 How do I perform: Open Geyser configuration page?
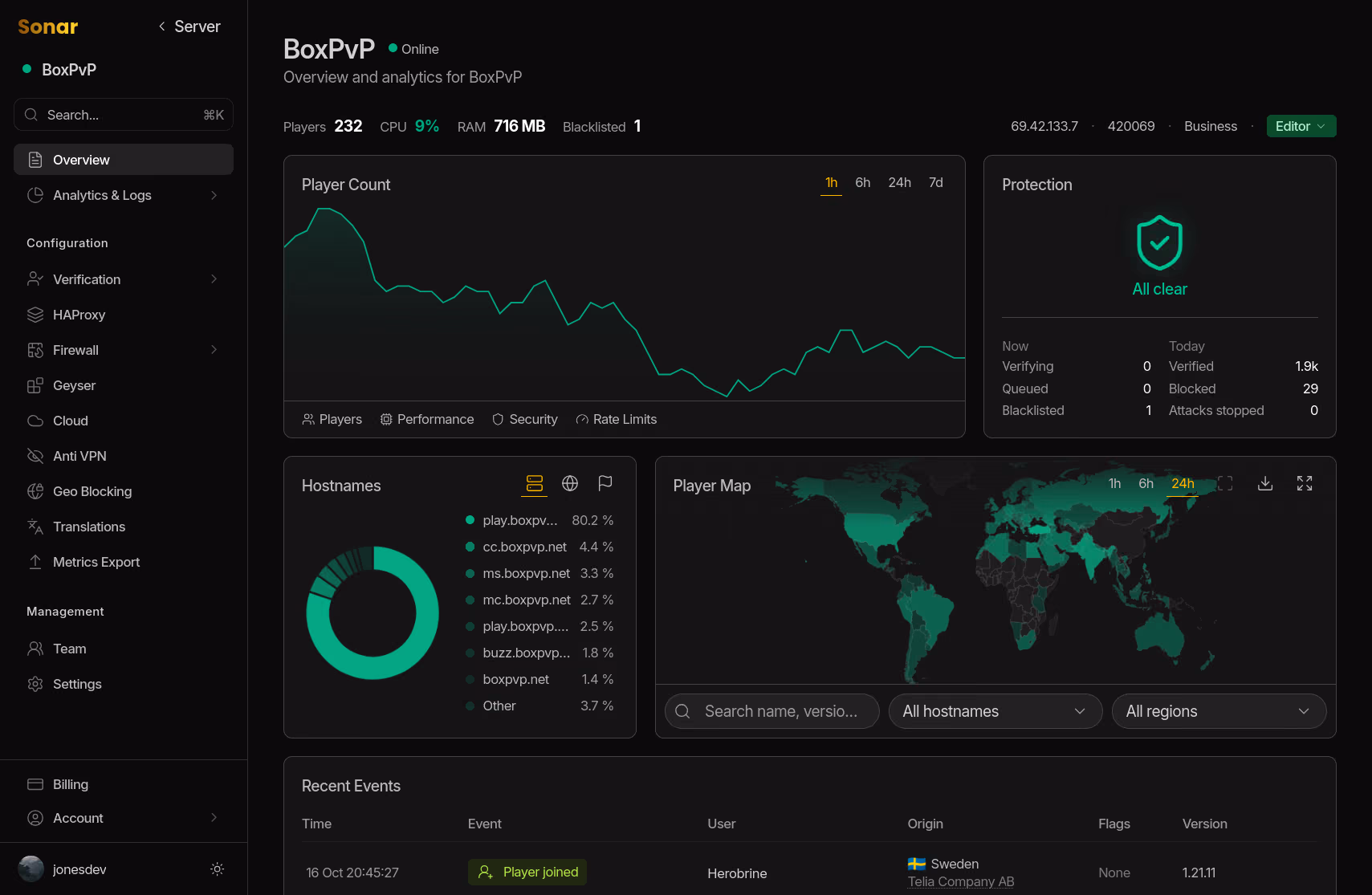tap(124, 385)
